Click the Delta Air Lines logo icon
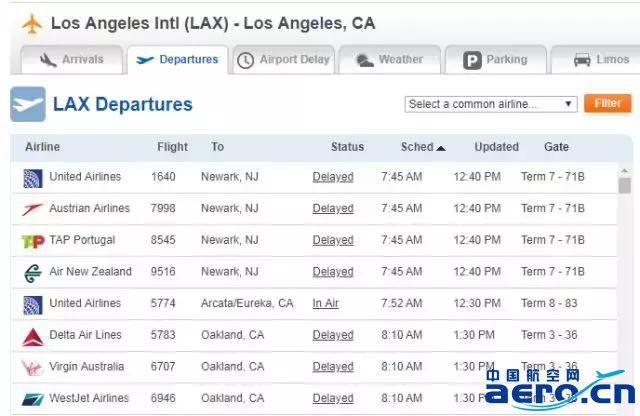 pos(33,336)
